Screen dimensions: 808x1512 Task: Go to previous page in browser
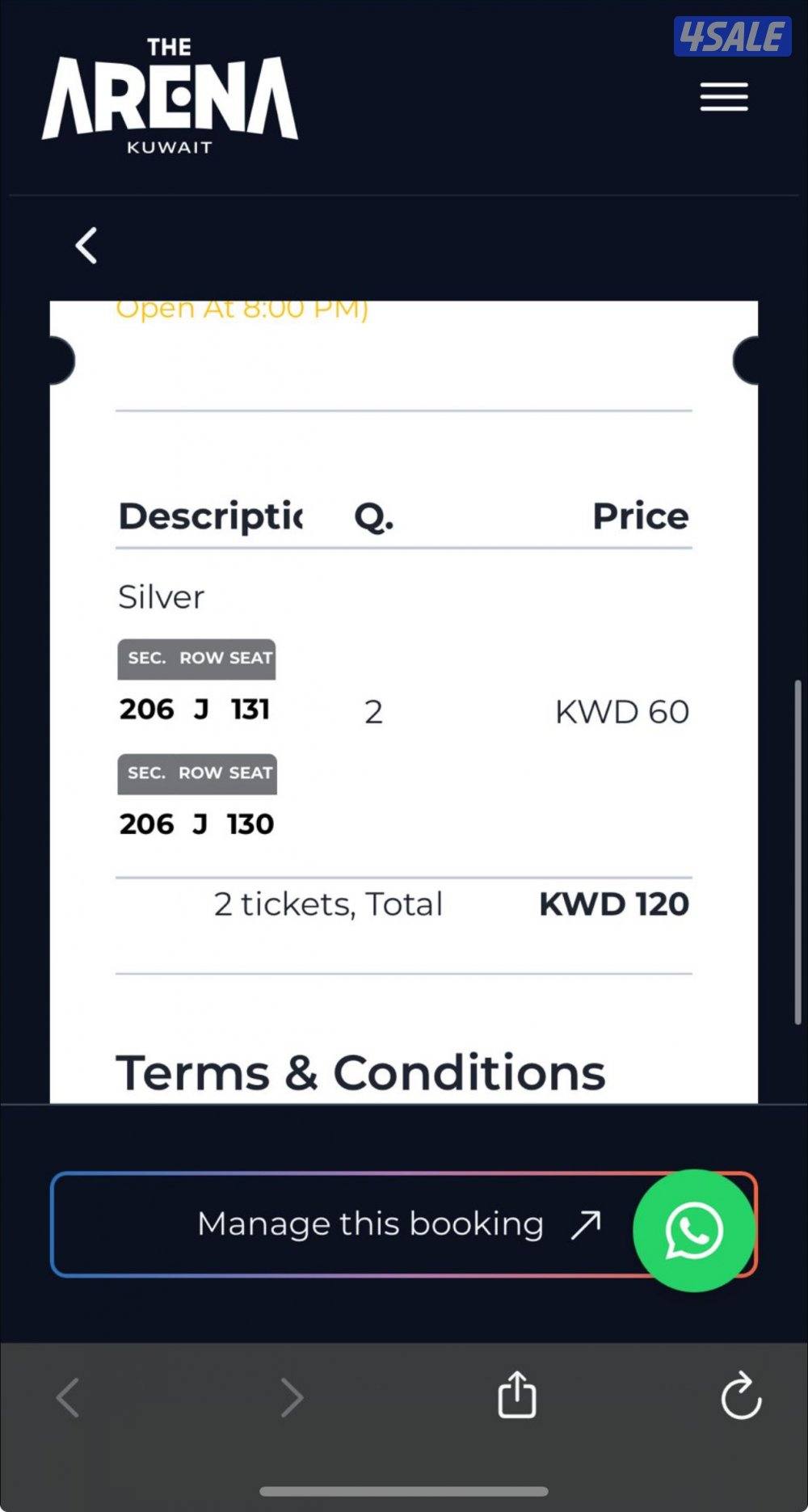pyautogui.click(x=68, y=1397)
